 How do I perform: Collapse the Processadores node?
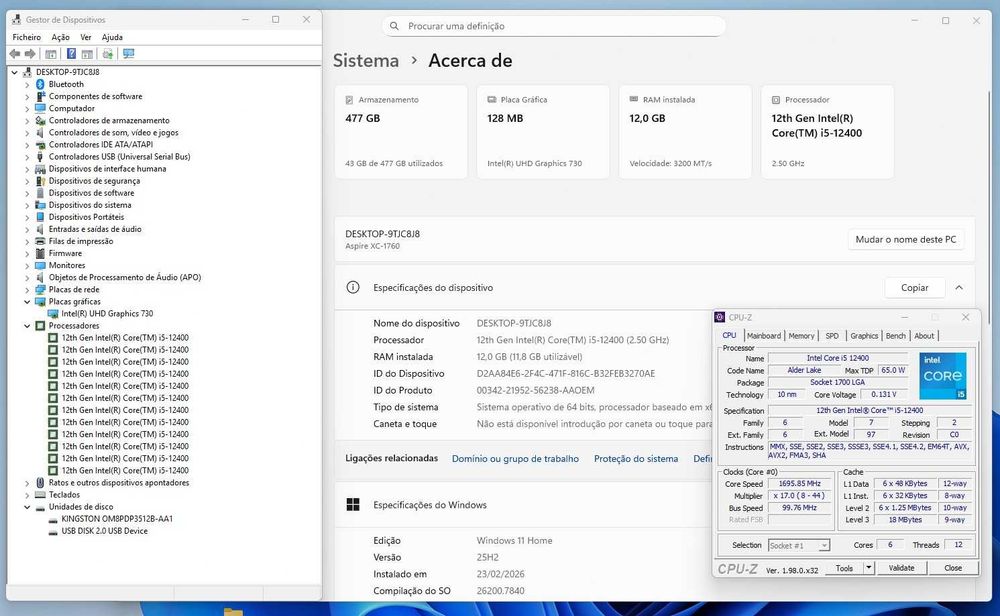coord(27,326)
